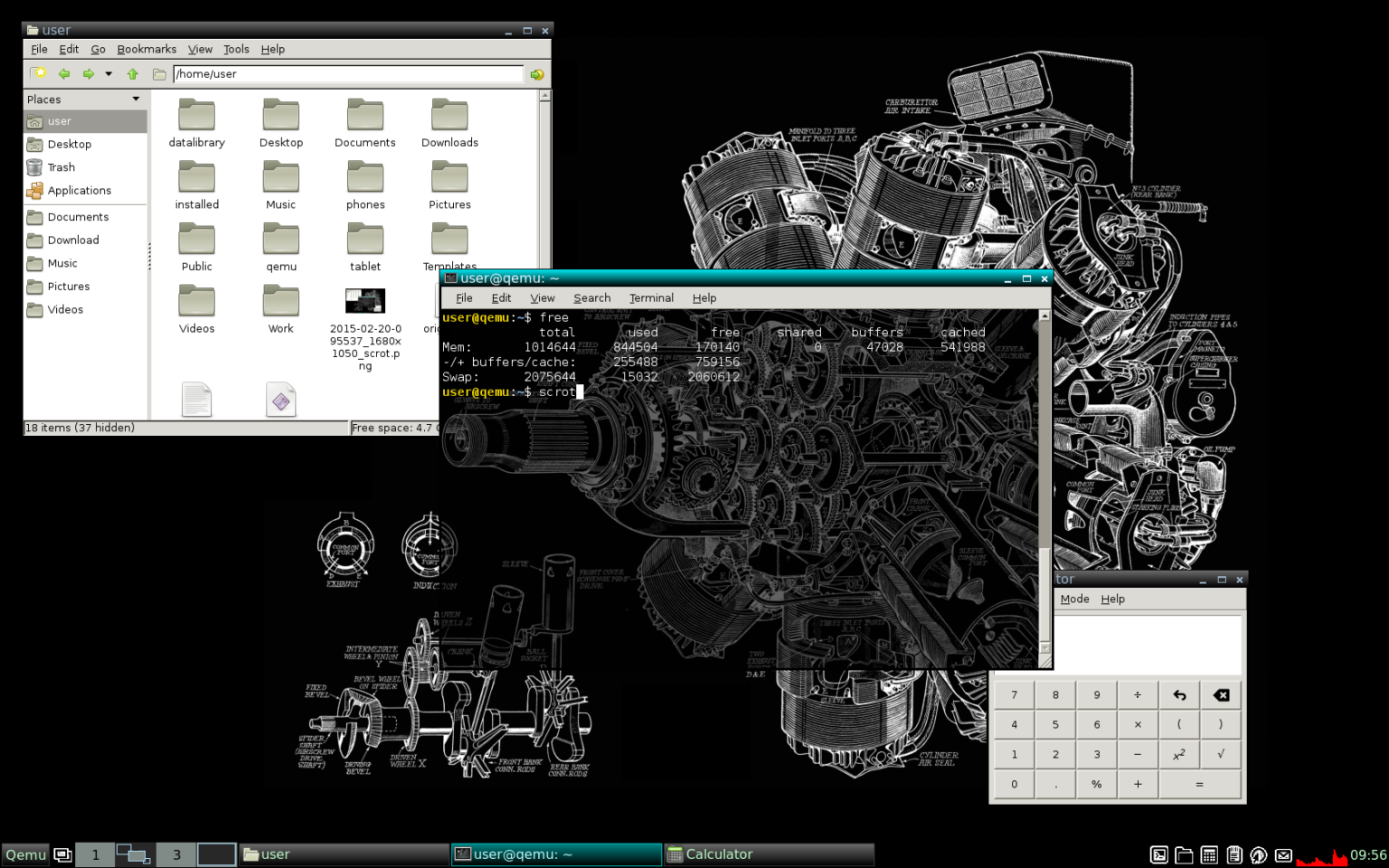This screenshot has width=1389, height=868.
Task: Click the new tab star icon
Action: pos(38,74)
